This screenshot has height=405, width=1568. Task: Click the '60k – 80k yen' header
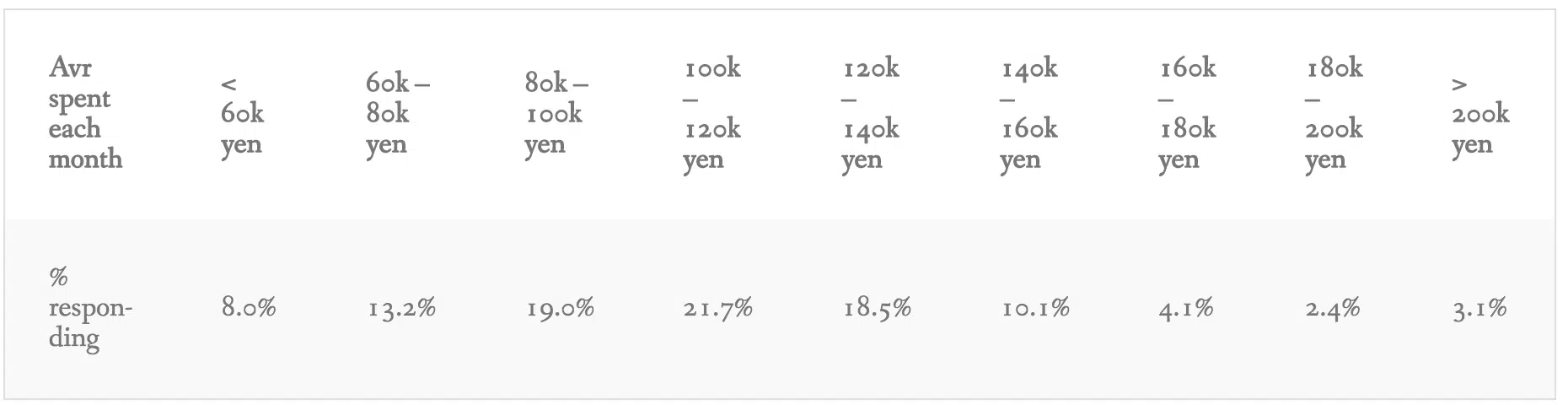click(x=398, y=114)
